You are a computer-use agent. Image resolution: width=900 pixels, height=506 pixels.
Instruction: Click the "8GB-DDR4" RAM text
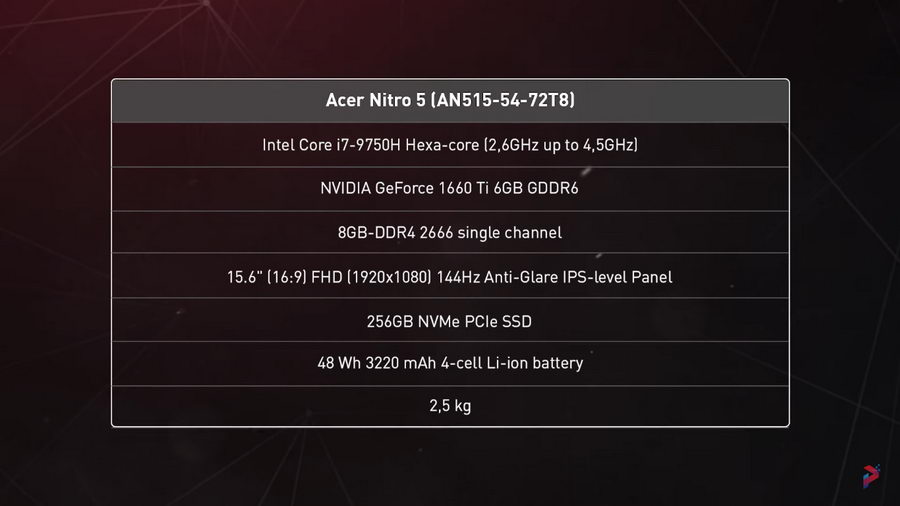pos(376,233)
